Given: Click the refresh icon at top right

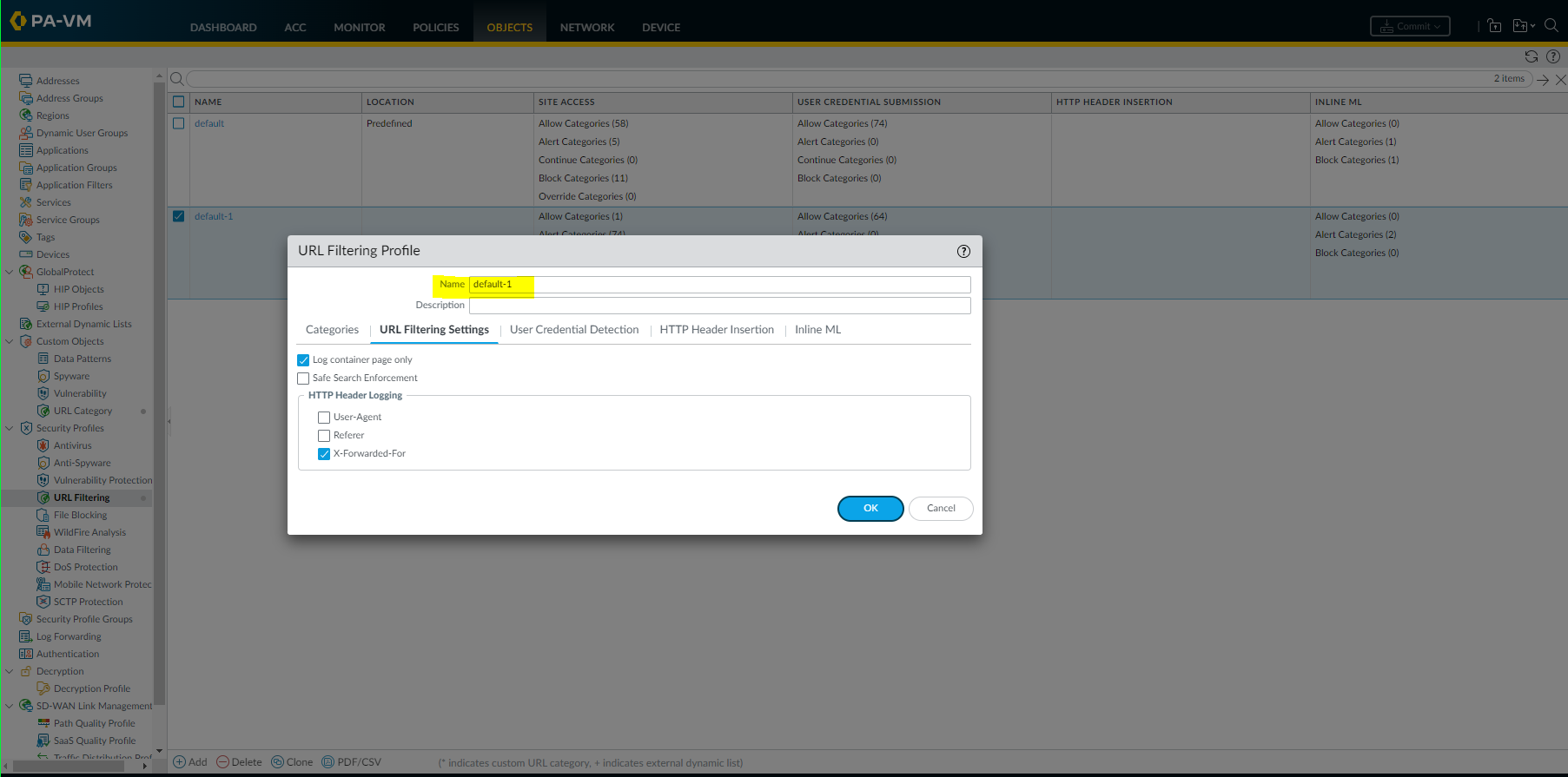Looking at the screenshot, I should (x=1531, y=56).
